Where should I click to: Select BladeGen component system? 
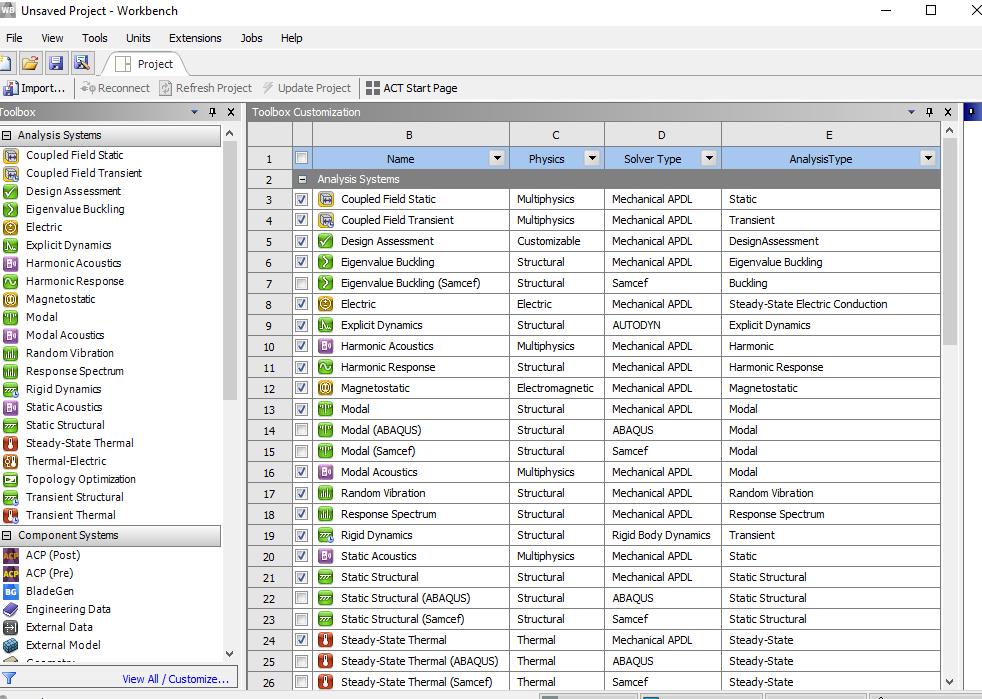49,591
